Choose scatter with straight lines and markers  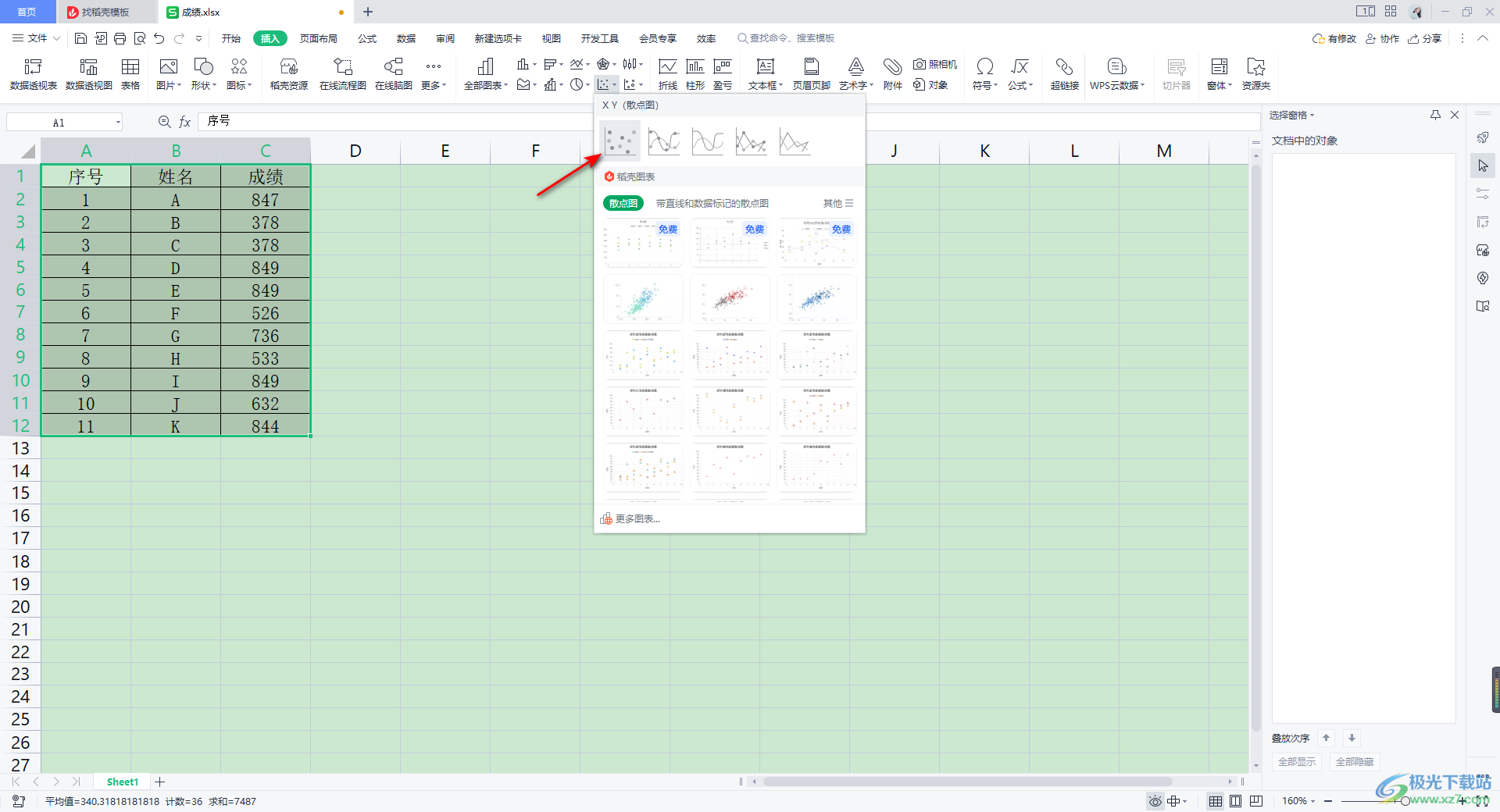[x=752, y=141]
